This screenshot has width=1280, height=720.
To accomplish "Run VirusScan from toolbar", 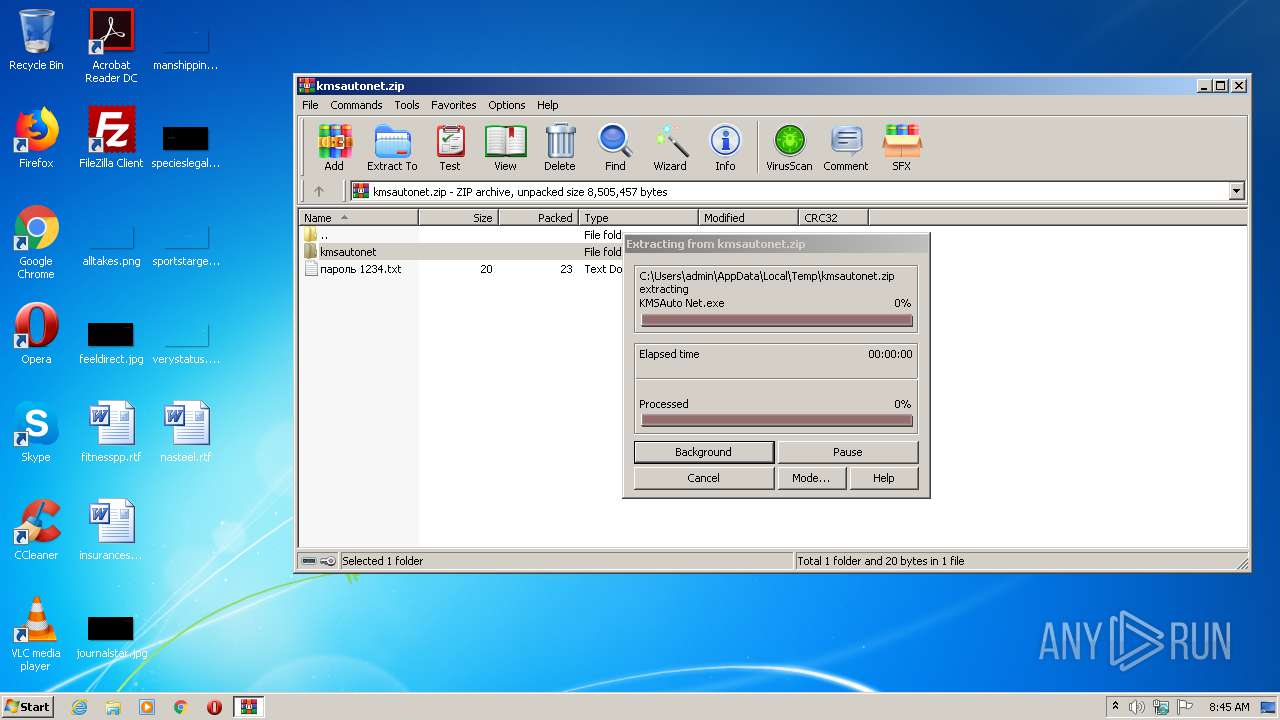I will tap(789, 148).
